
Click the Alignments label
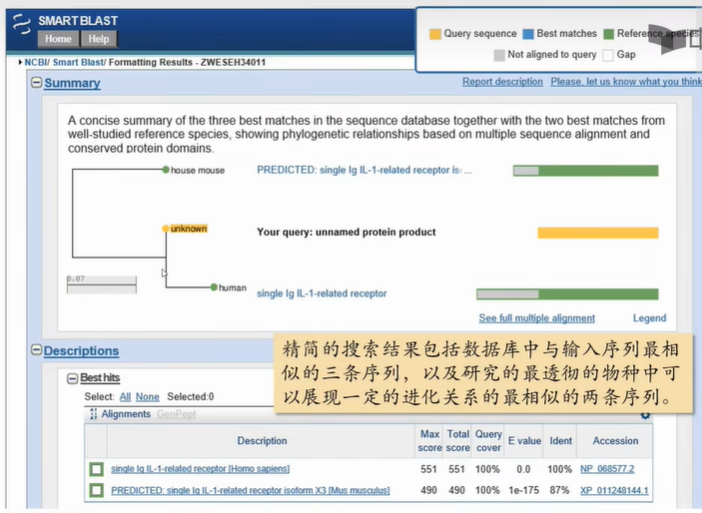[x=126, y=414]
